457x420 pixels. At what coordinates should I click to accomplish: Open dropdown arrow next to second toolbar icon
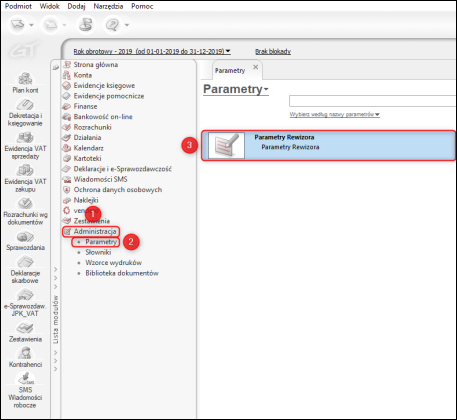click(64, 25)
